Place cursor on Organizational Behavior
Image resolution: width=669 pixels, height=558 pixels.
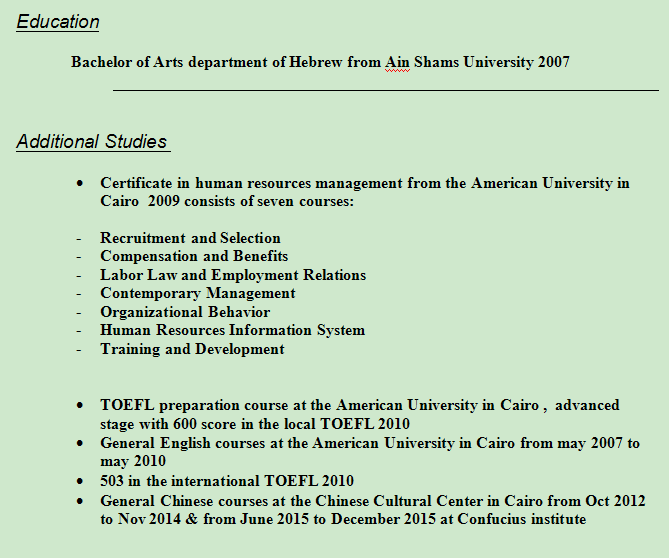[185, 312]
